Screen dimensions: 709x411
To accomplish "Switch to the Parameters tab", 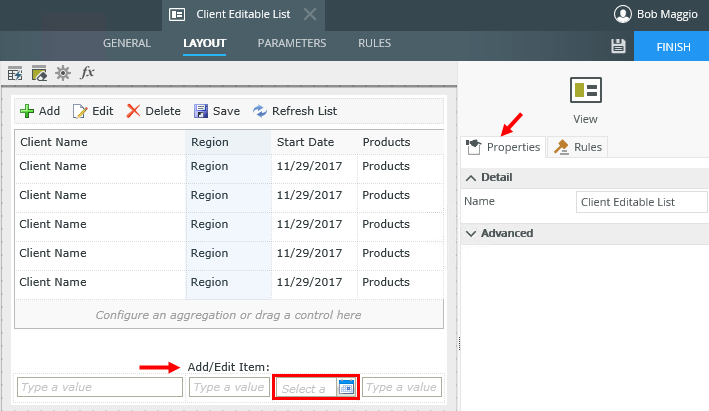I will tap(292, 43).
